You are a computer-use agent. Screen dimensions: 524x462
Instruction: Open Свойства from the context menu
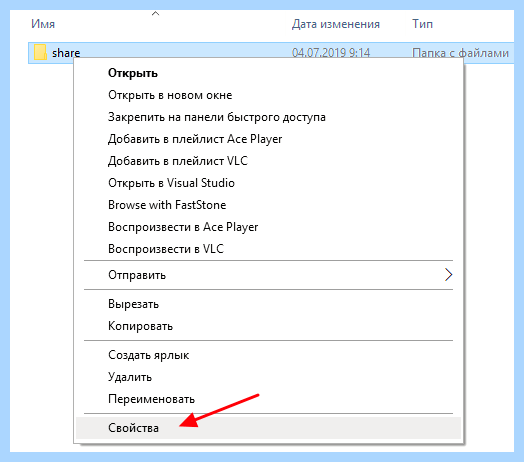(268, 428)
